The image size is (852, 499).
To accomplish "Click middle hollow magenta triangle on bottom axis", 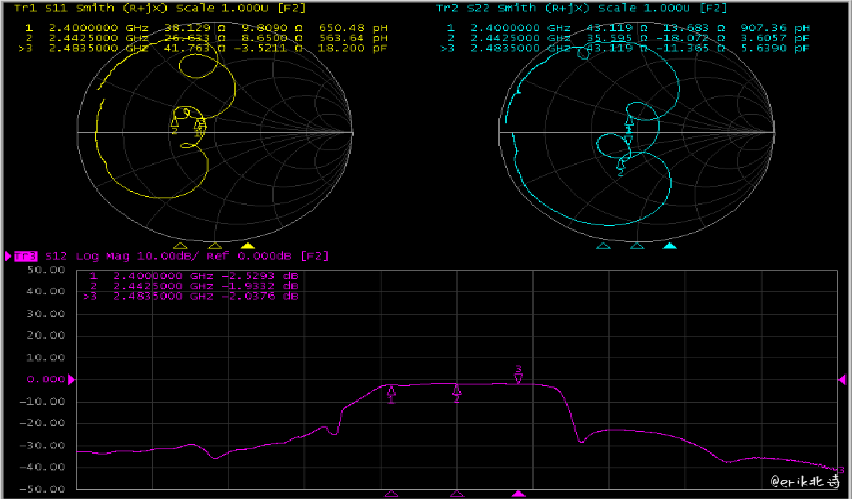I will pyautogui.click(x=457, y=493).
